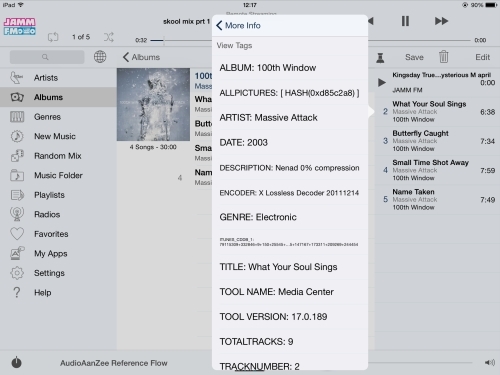The height and width of the screenshot is (375, 500).
Task: Click the TOTALTRACKS: 9 tag
Action: pyautogui.click(x=290, y=342)
